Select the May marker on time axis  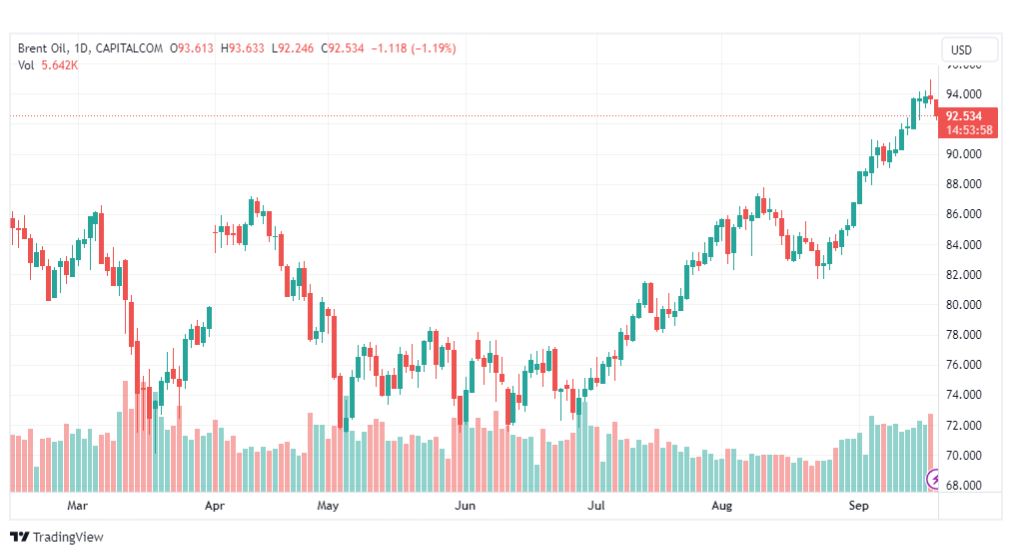click(329, 507)
